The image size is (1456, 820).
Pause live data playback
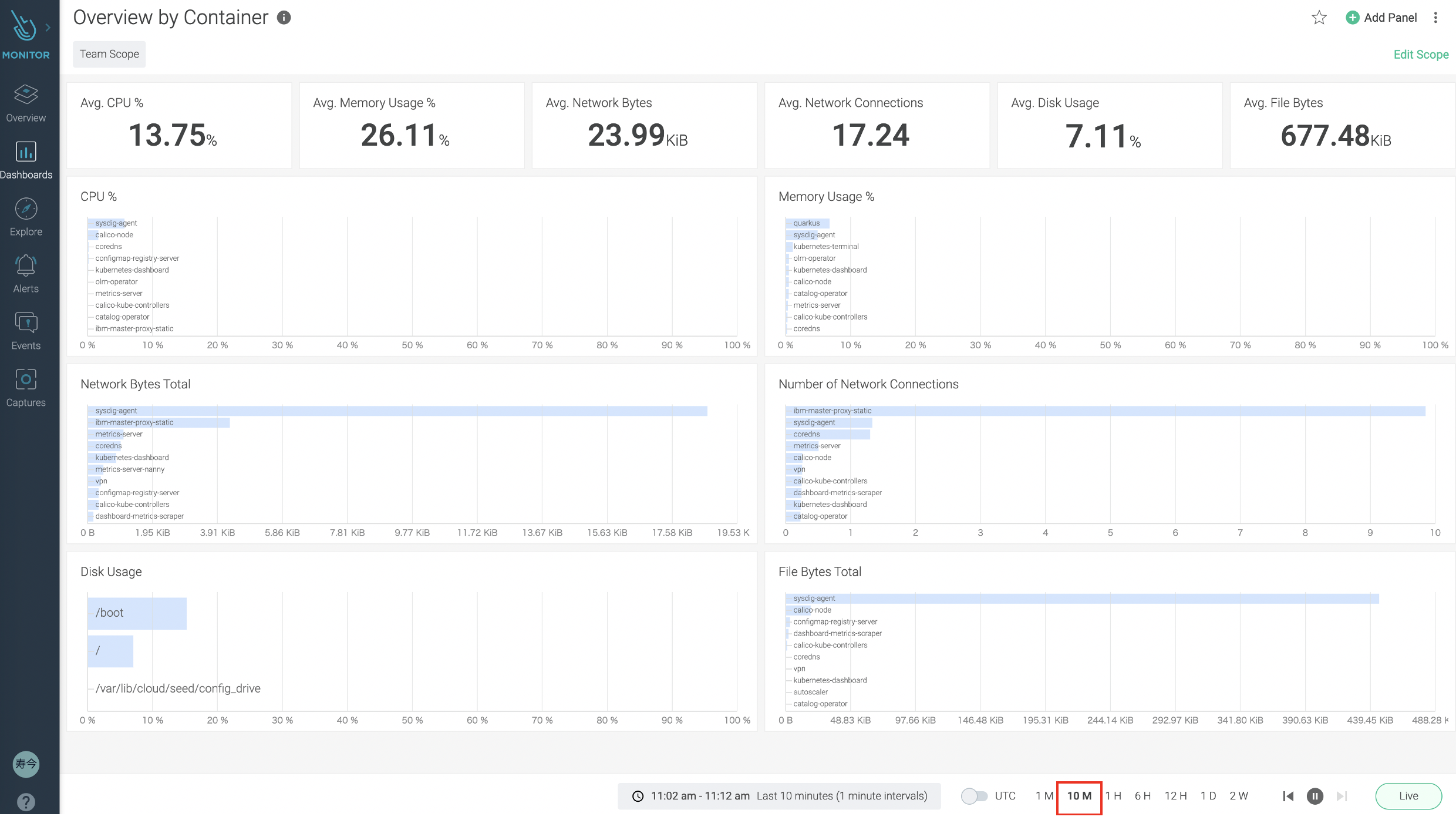(1315, 797)
